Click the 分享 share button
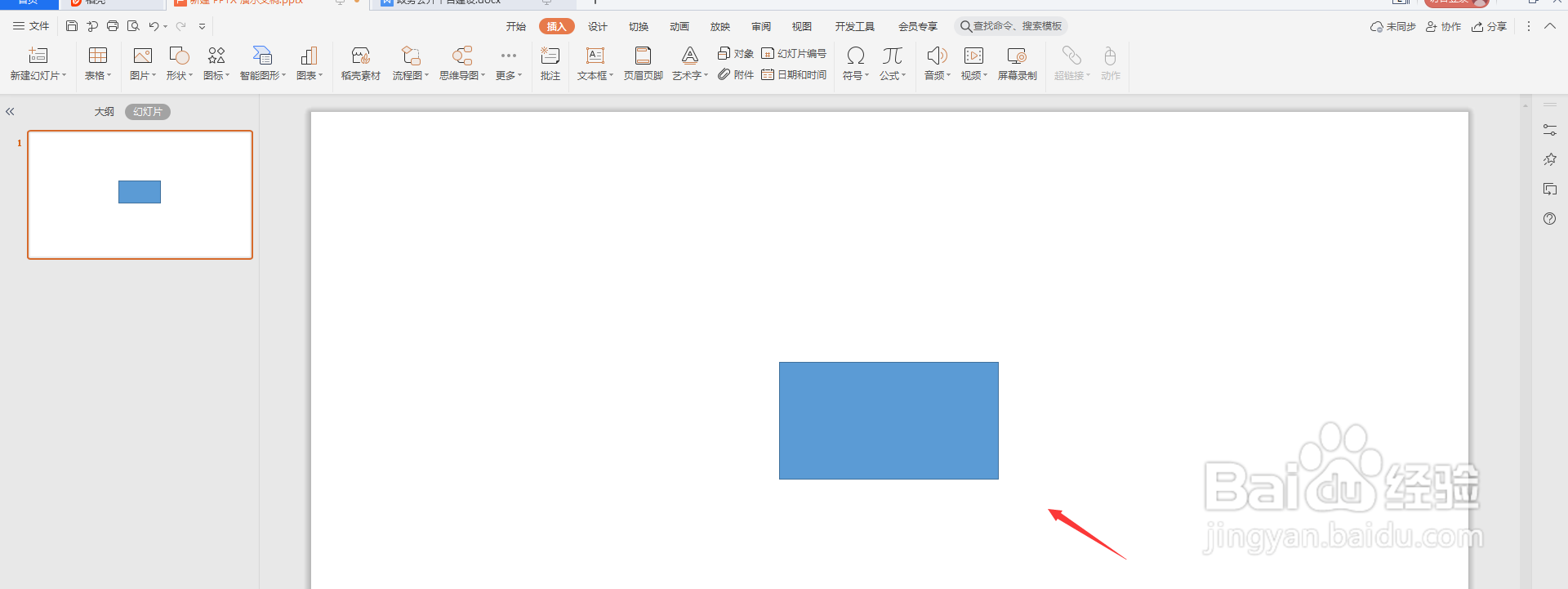This screenshot has height=589, width=1568. (x=1489, y=26)
